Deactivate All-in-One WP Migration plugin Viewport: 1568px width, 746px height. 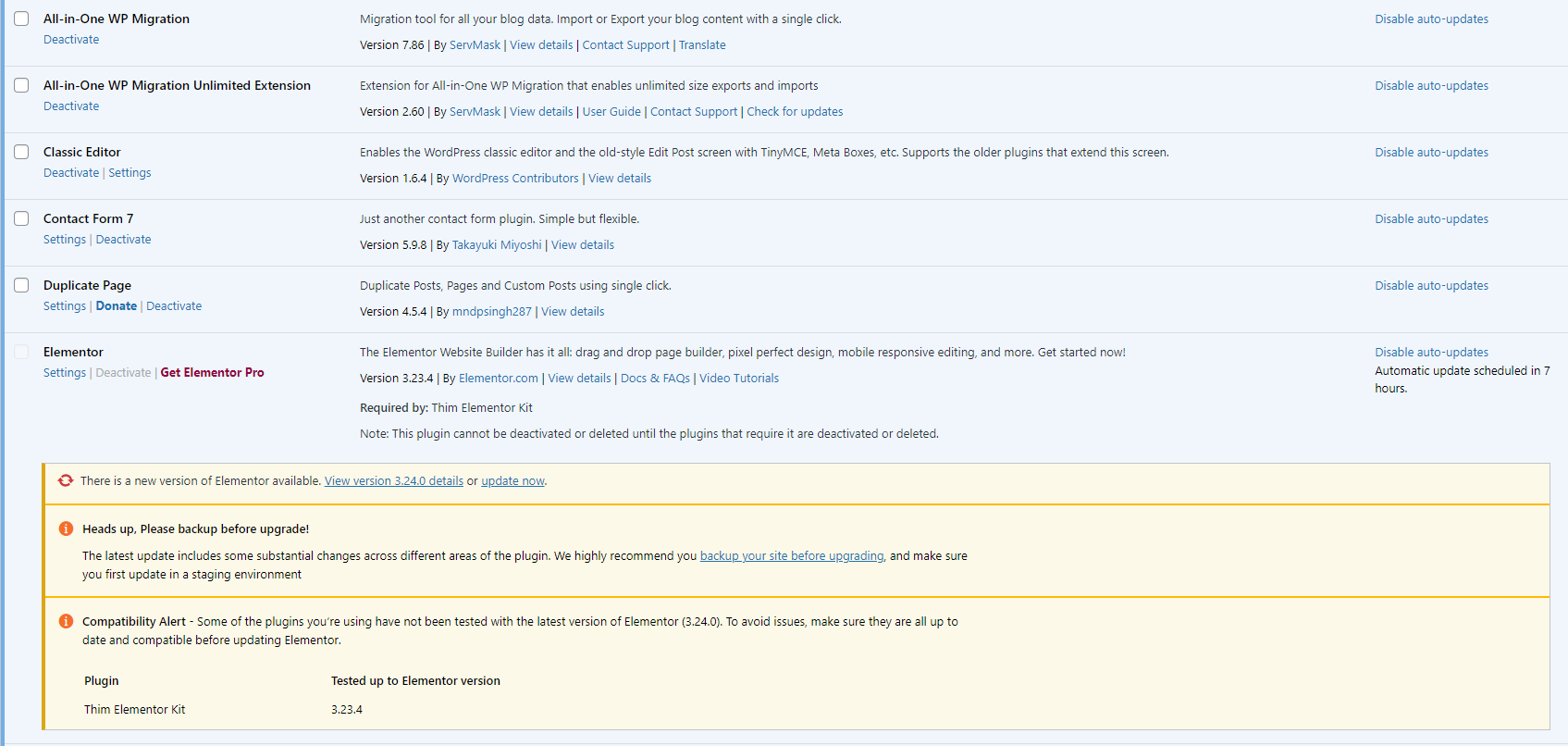(71, 40)
